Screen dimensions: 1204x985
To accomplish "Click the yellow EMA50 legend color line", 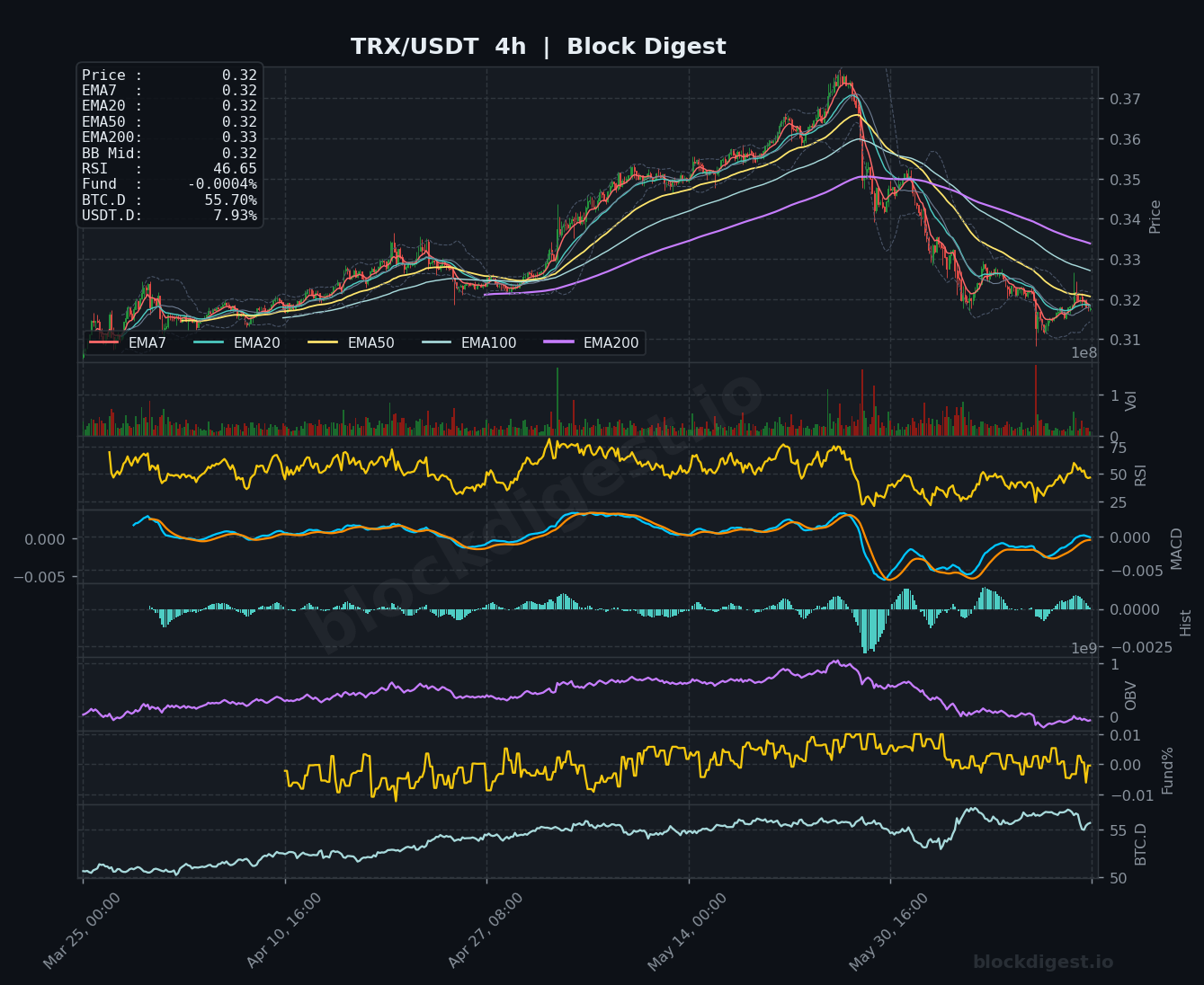I will click(323, 342).
